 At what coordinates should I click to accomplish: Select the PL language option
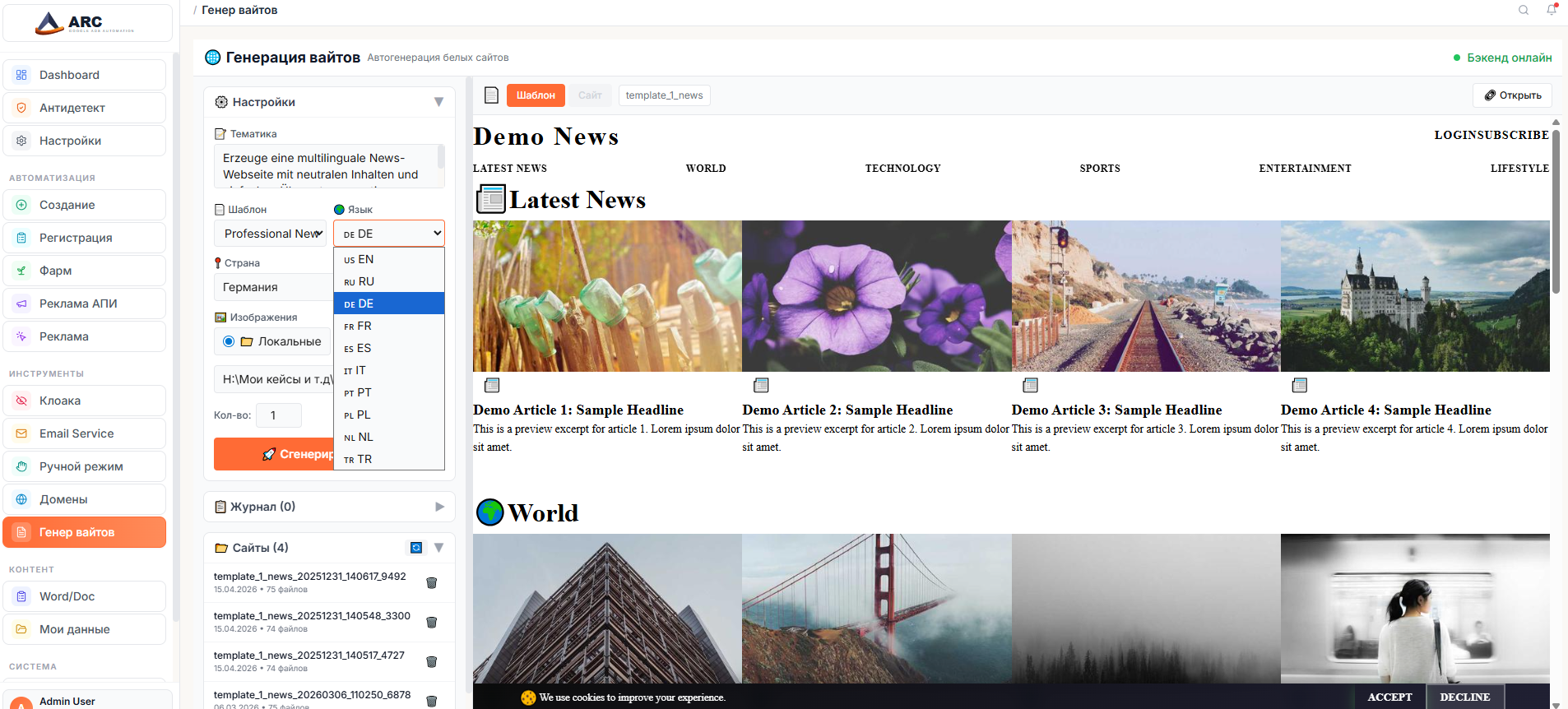coord(388,415)
